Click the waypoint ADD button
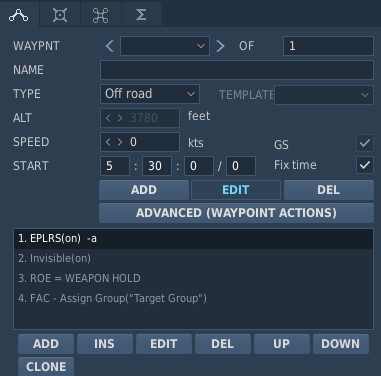Screen dimensions: 381x376 (144, 190)
